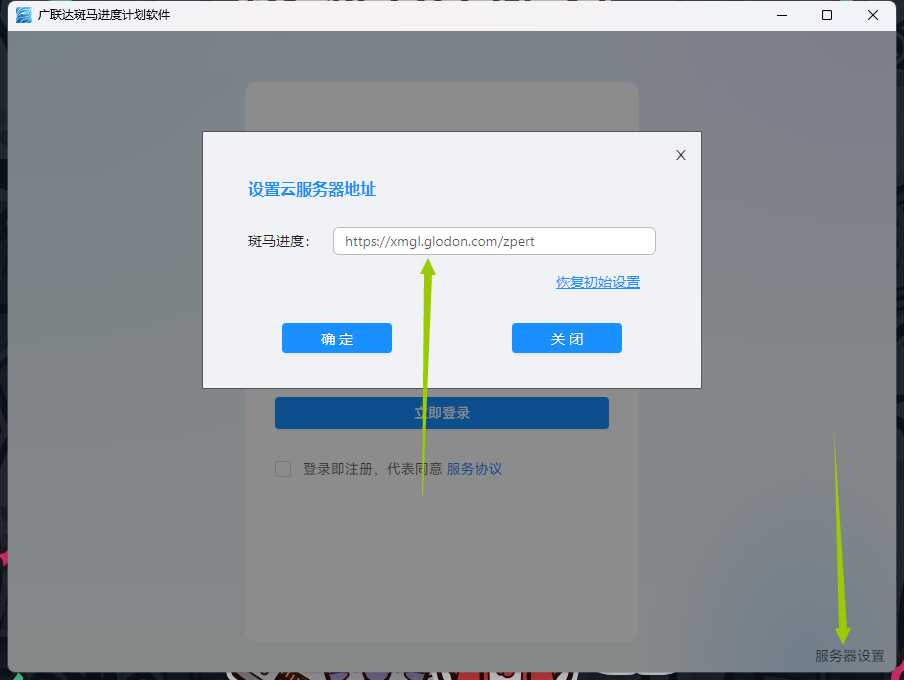This screenshot has height=680, width=904.
Task: Click the 关闭 button in the dialog
Action: click(567, 338)
